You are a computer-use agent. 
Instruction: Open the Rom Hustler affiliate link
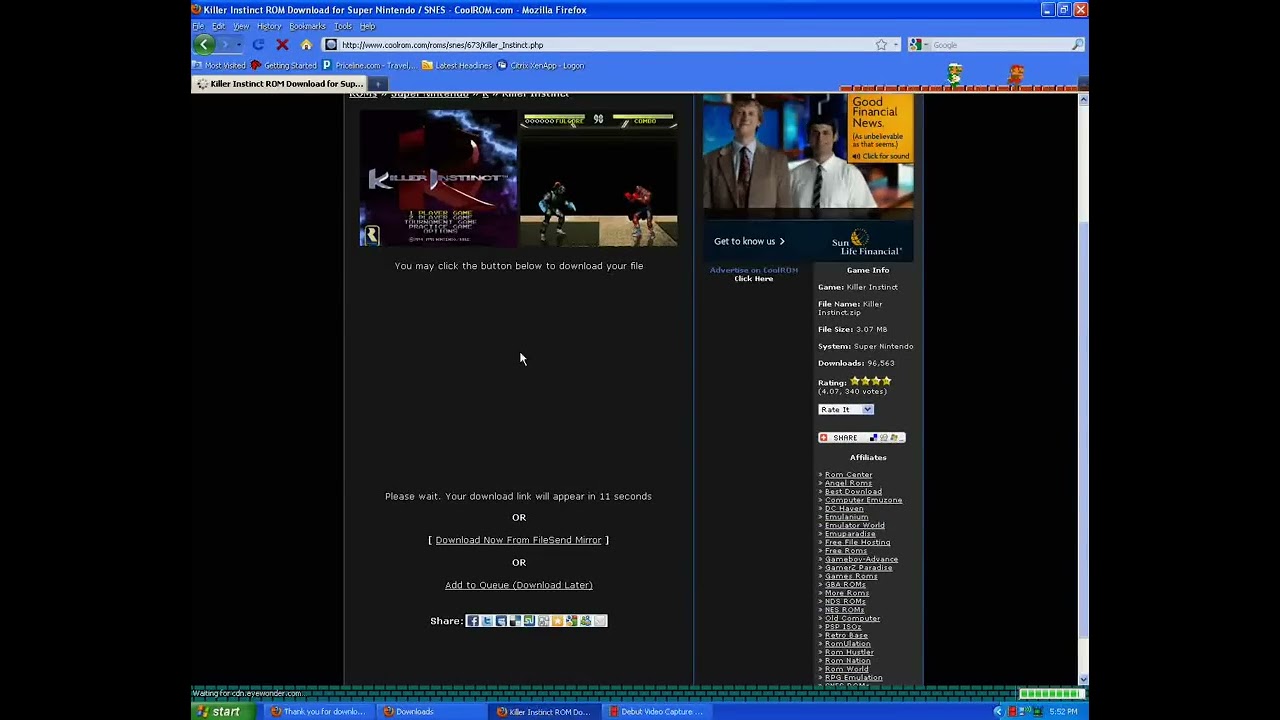point(849,652)
